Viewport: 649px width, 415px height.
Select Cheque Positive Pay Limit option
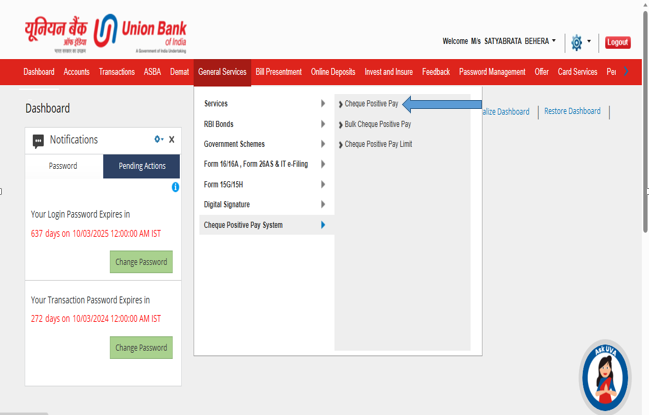[x=378, y=144]
